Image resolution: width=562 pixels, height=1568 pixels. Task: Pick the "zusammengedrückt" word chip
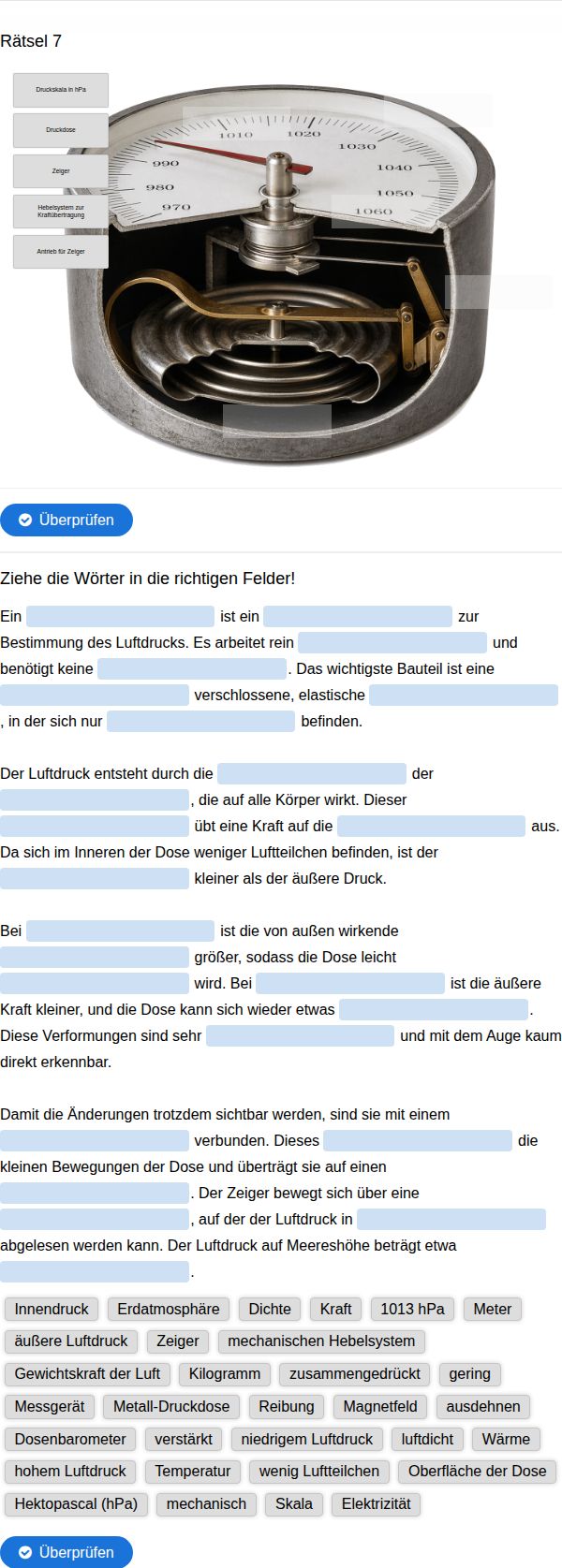tap(355, 1373)
